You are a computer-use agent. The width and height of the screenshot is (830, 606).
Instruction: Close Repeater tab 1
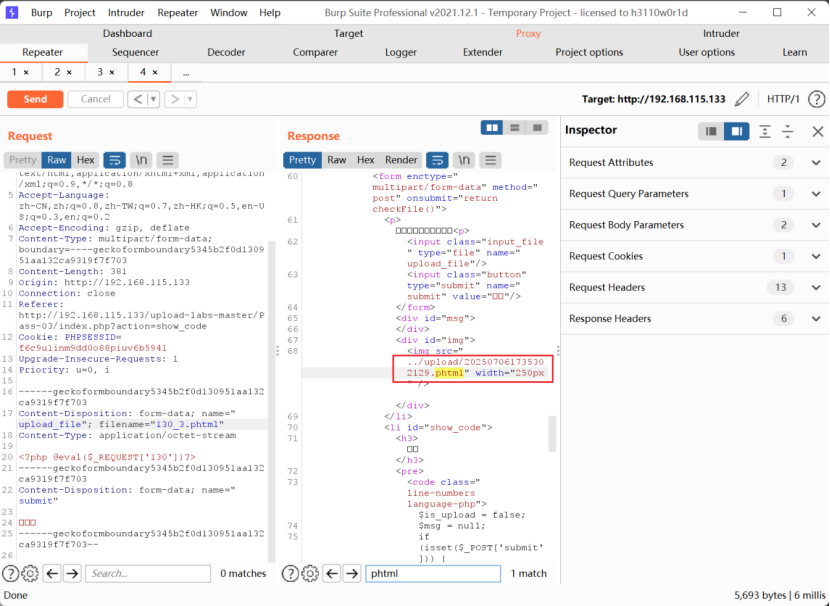click(x=26, y=73)
